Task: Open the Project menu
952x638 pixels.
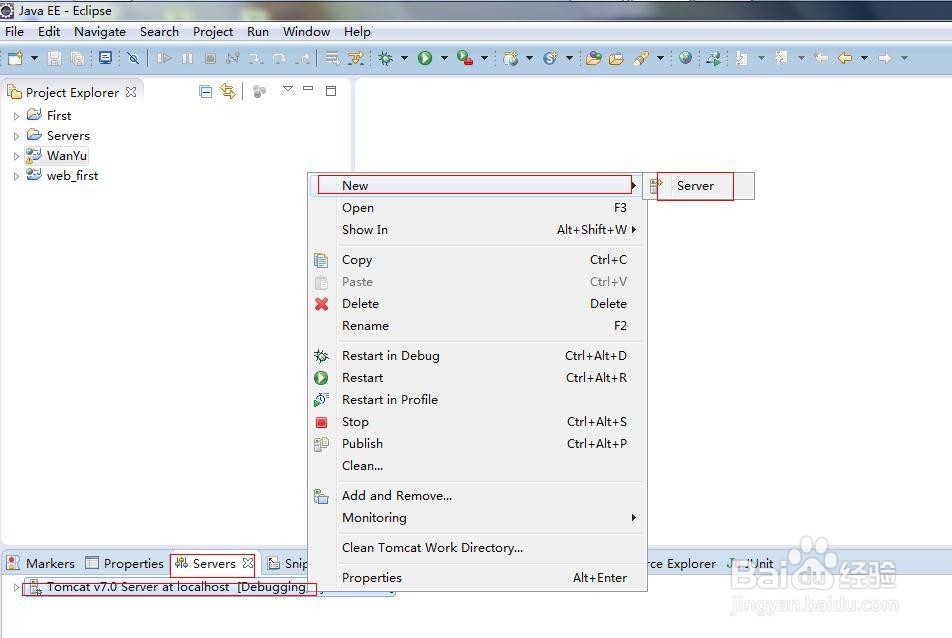Action: 212,32
